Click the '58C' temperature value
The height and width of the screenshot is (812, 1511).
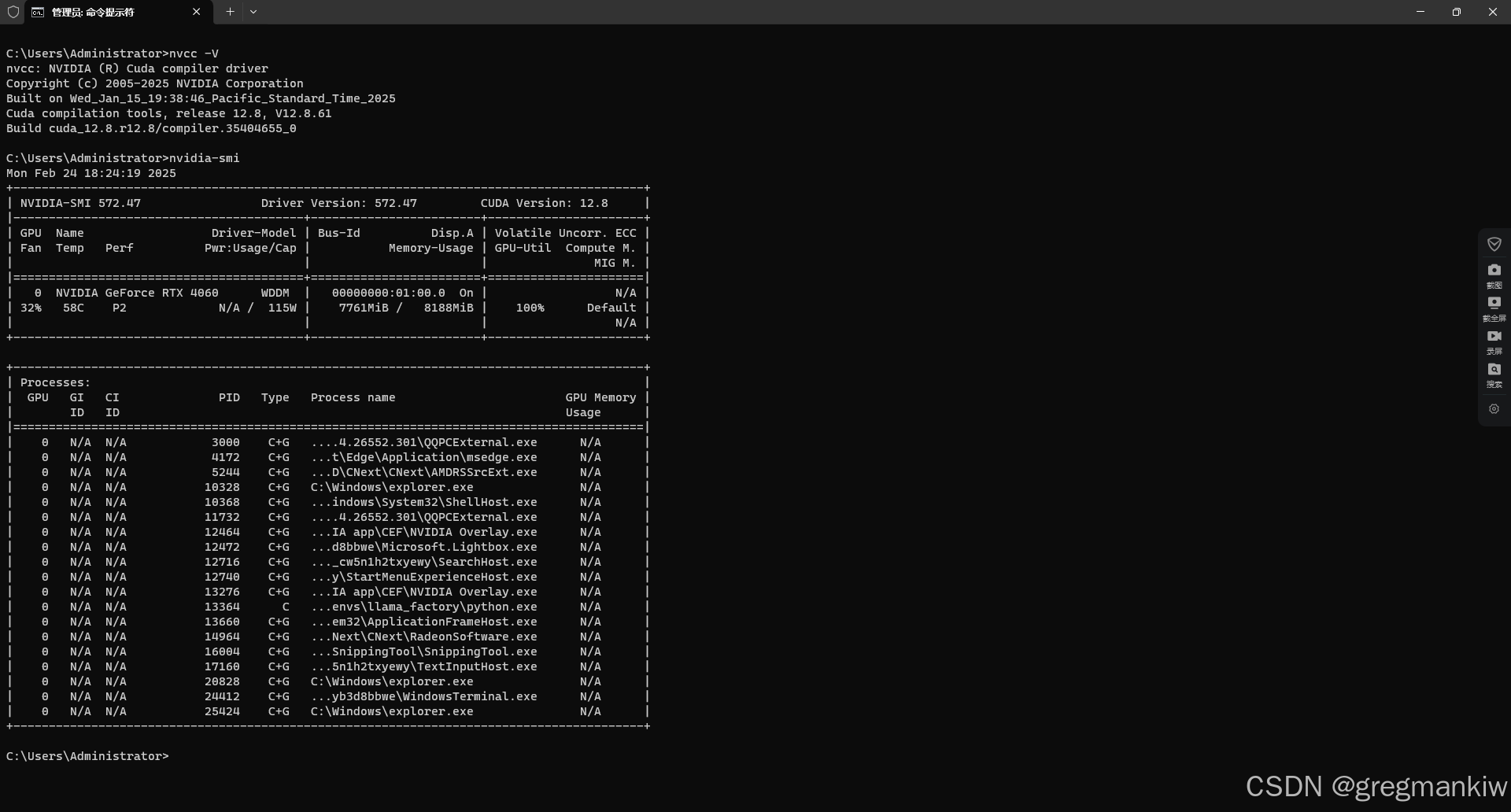[73, 308]
